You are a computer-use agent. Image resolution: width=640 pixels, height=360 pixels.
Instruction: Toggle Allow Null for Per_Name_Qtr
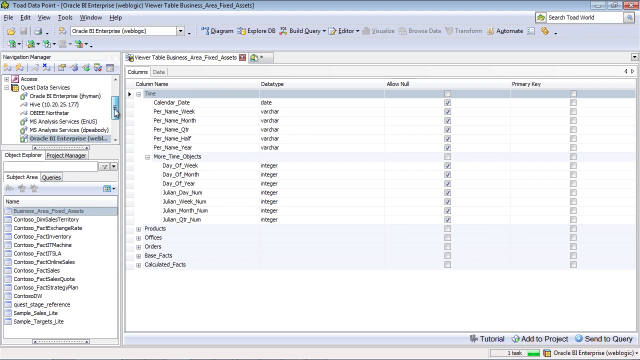447,130
